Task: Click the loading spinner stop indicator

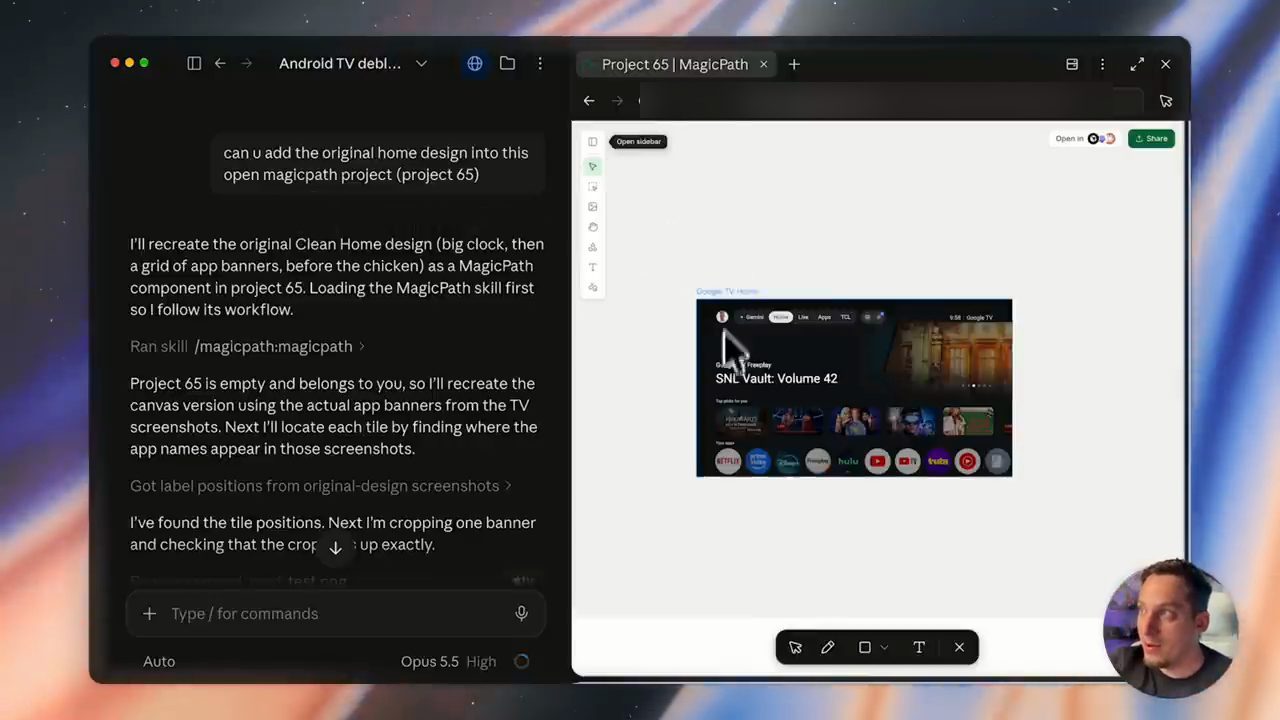Action: [521, 661]
